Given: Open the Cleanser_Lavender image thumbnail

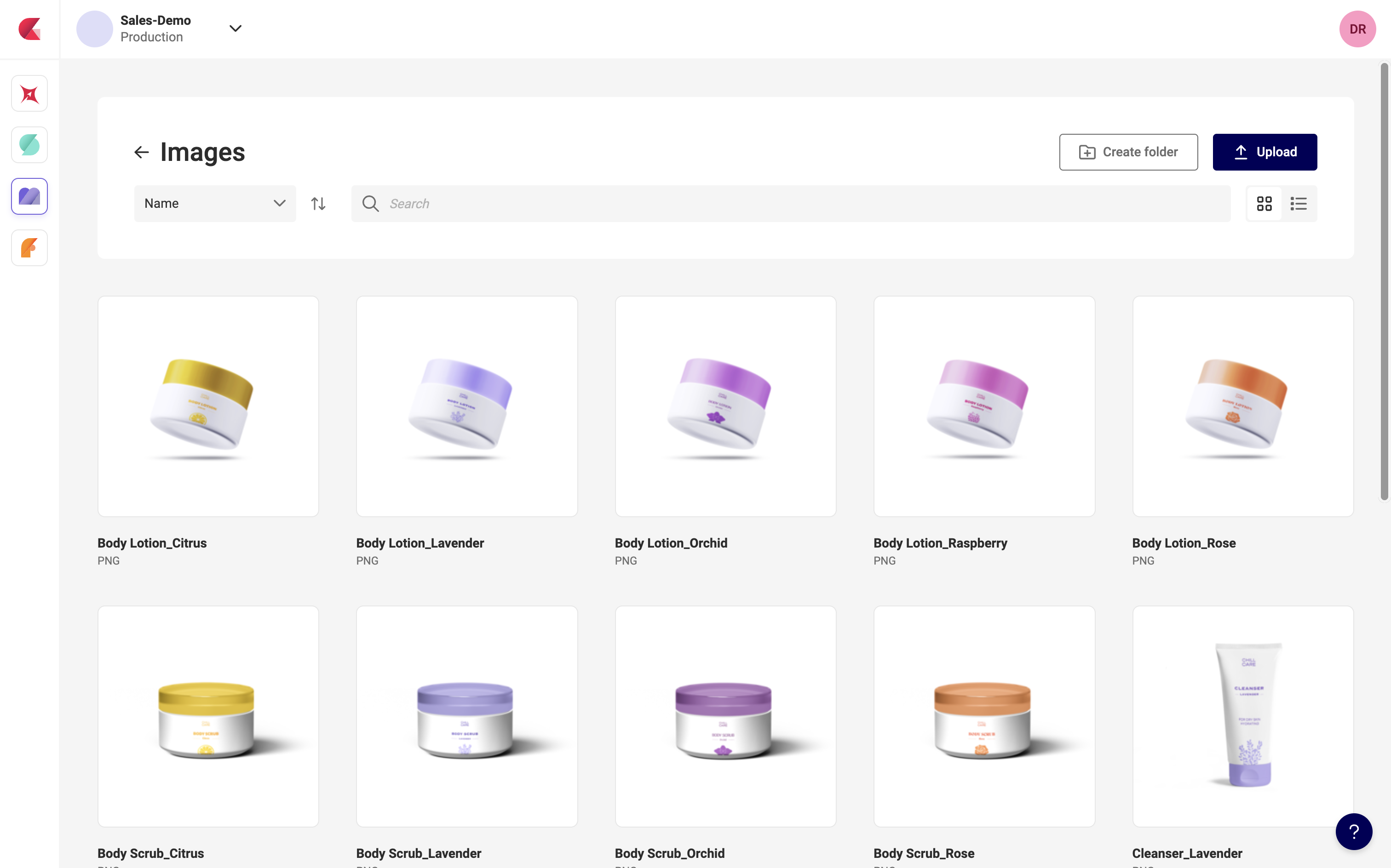Looking at the screenshot, I should click(1242, 716).
